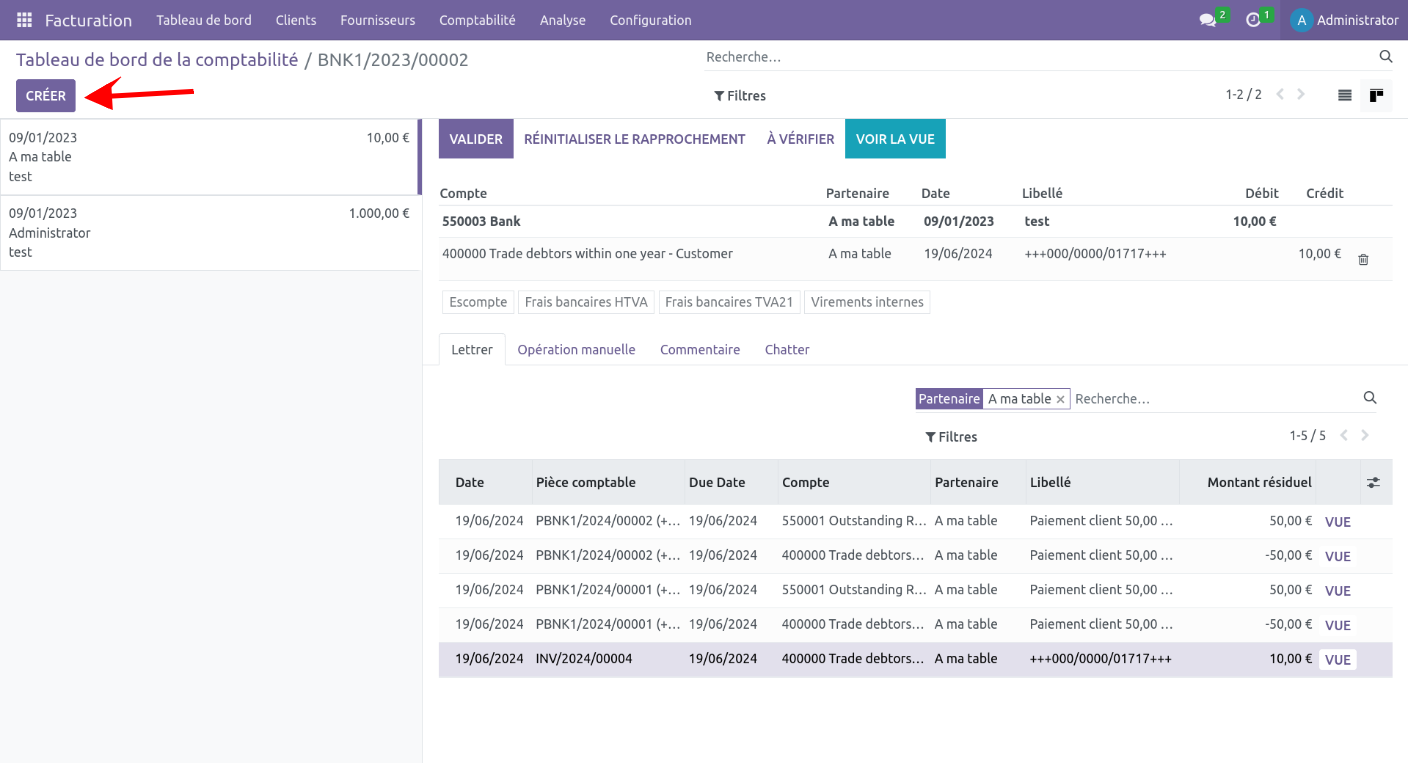Click VUE on the first PBNK1/2024/00002 row

[1338, 522]
